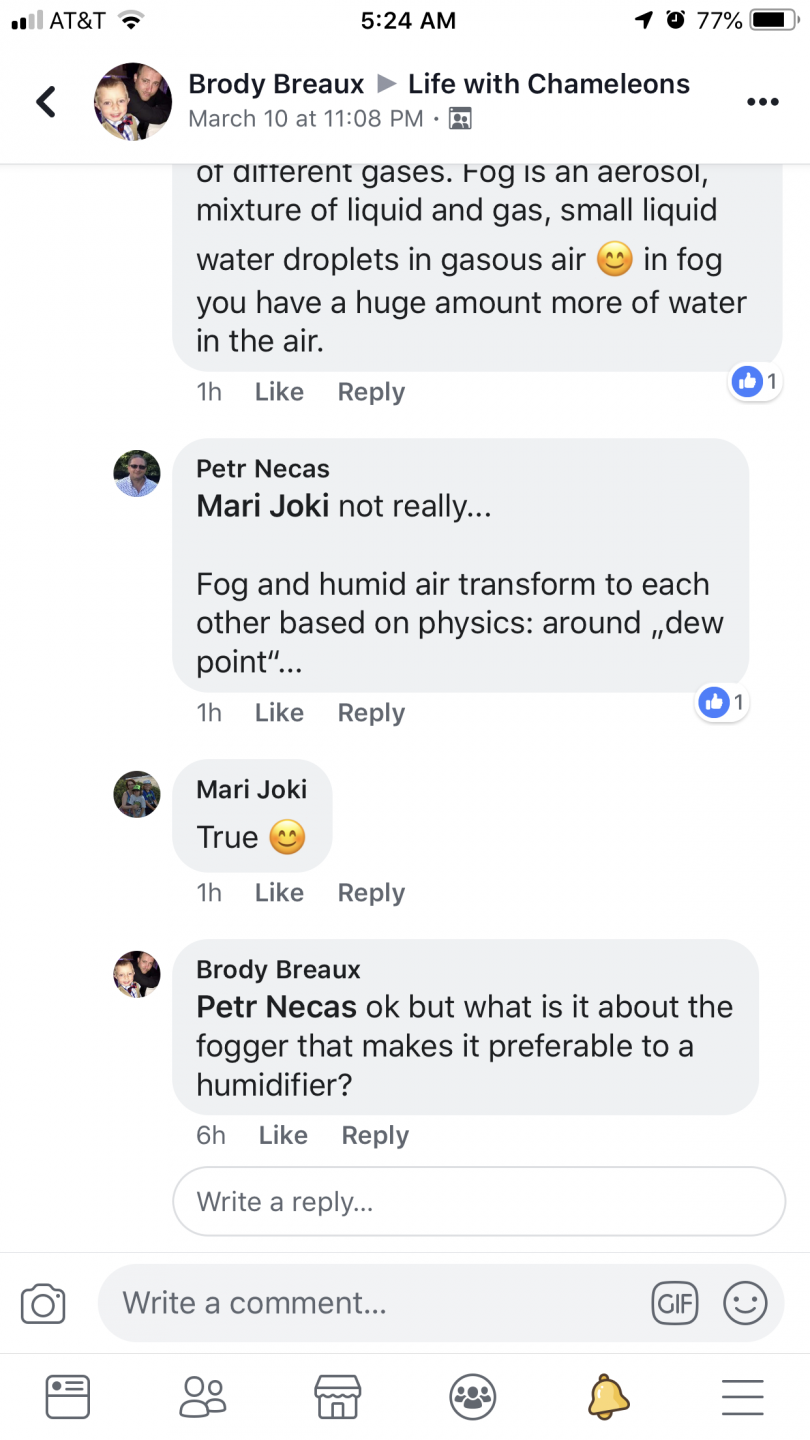Tap the "Write a reply..." field
Screen dimensions: 810x1440
(x=479, y=1201)
